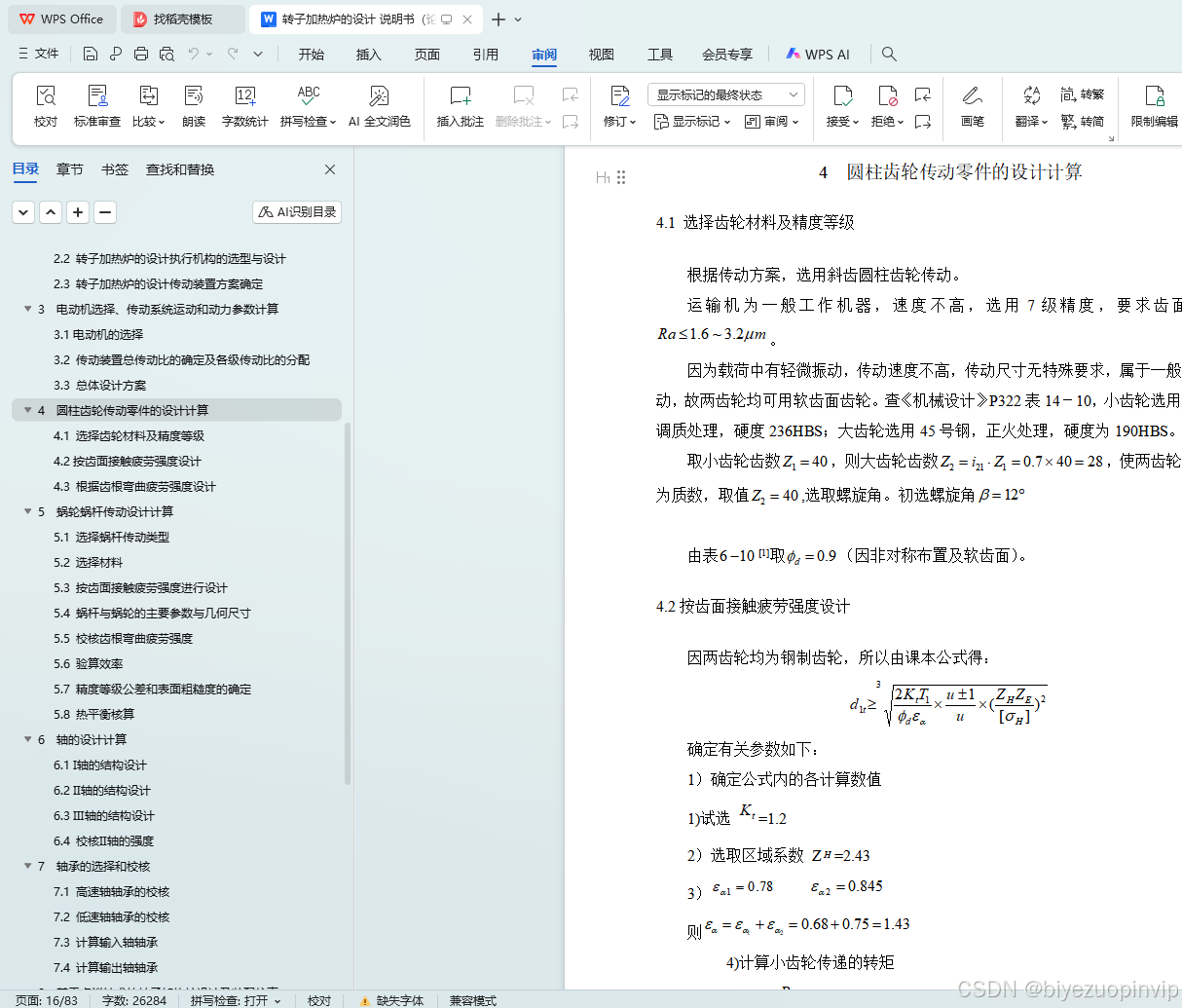Select the 画笔 pen tool
This screenshot has height=1008, width=1182.
(973, 106)
